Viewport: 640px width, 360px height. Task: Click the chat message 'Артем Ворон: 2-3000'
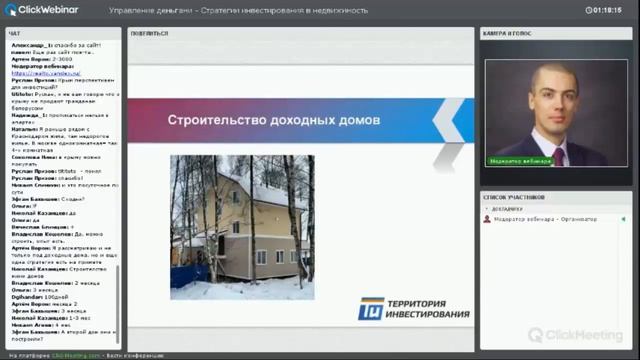click(x=42, y=59)
